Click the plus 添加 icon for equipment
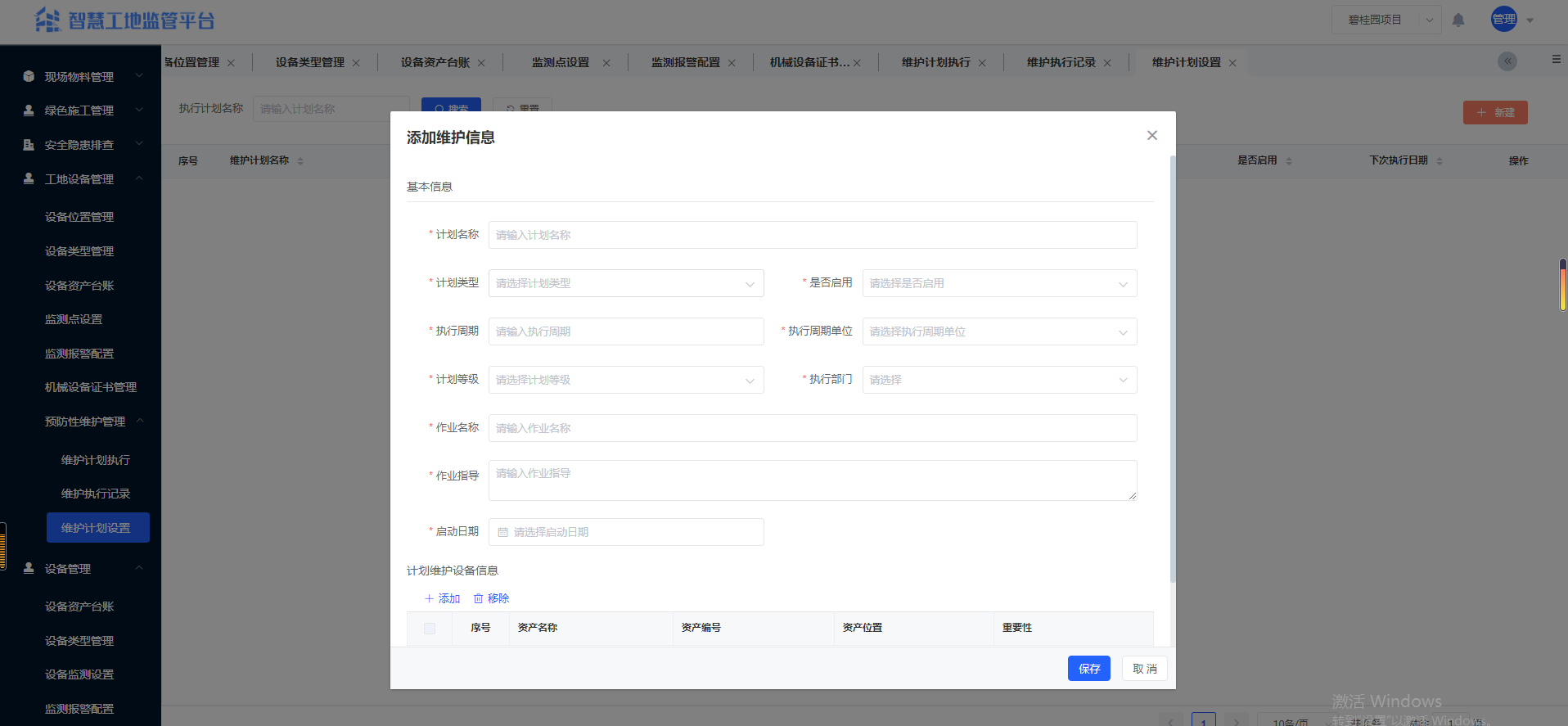The height and width of the screenshot is (726, 1568). point(429,598)
